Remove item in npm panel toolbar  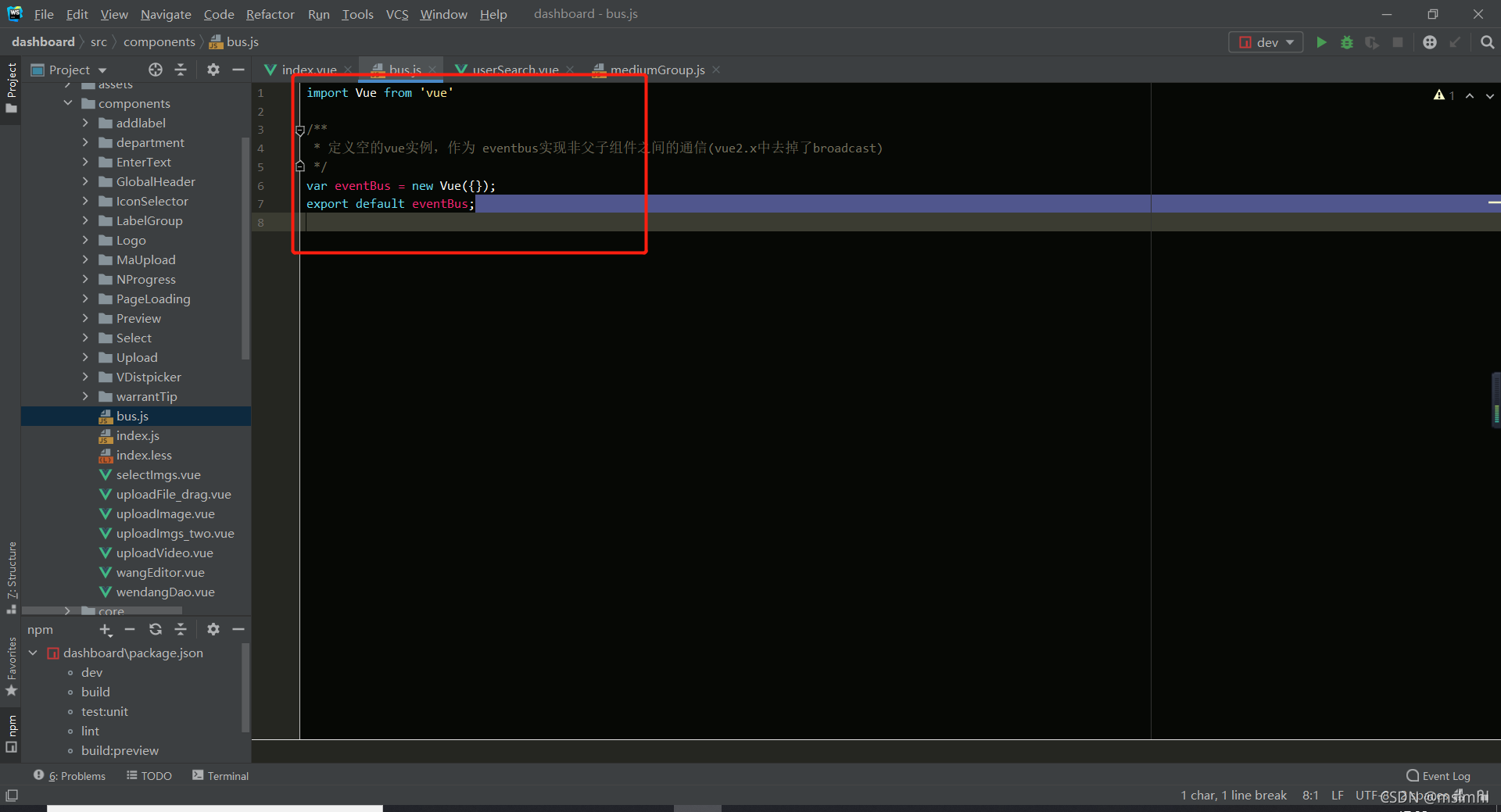(x=130, y=629)
